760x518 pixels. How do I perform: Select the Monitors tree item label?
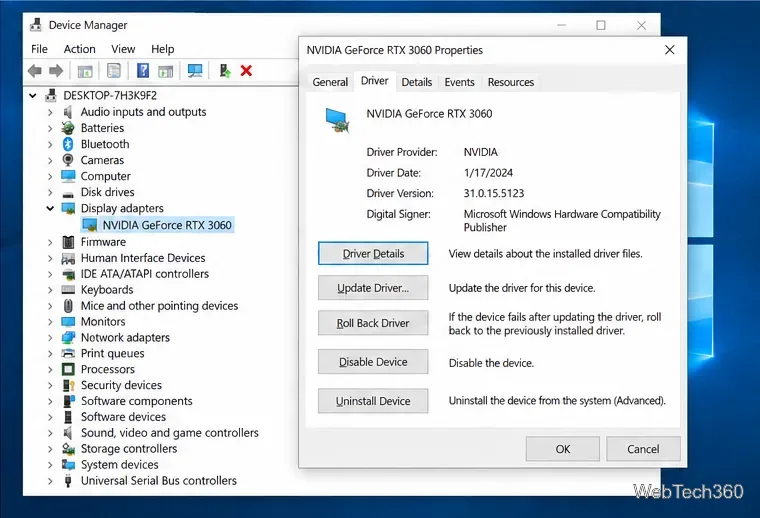[x=103, y=322]
